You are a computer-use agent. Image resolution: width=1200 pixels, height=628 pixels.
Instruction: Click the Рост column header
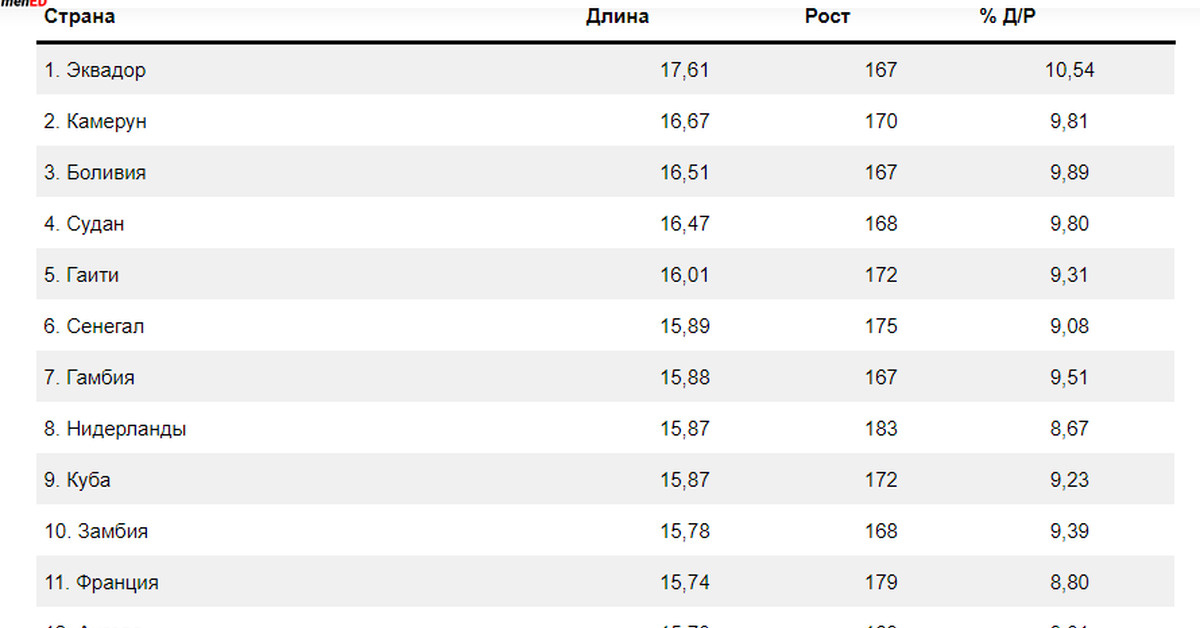point(827,17)
